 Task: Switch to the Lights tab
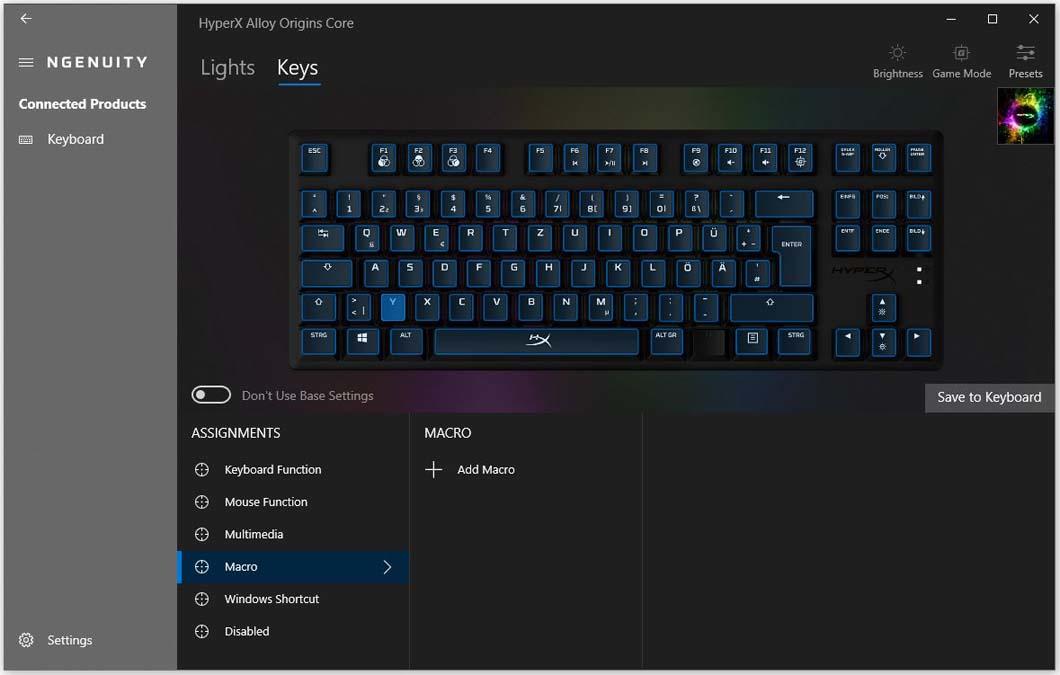click(x=228, y=68)
